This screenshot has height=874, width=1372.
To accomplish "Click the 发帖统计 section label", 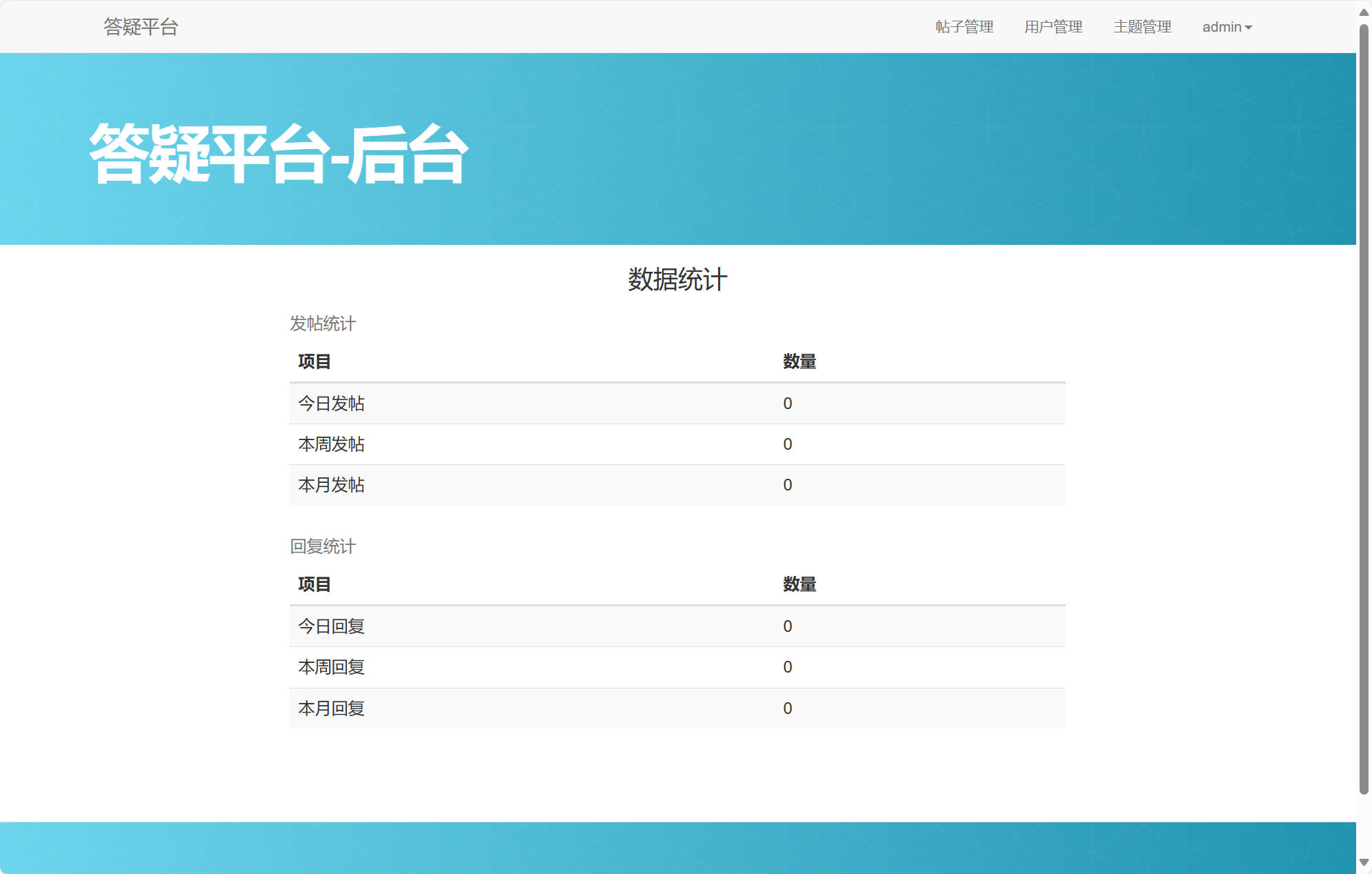I will tap(322, 324).
